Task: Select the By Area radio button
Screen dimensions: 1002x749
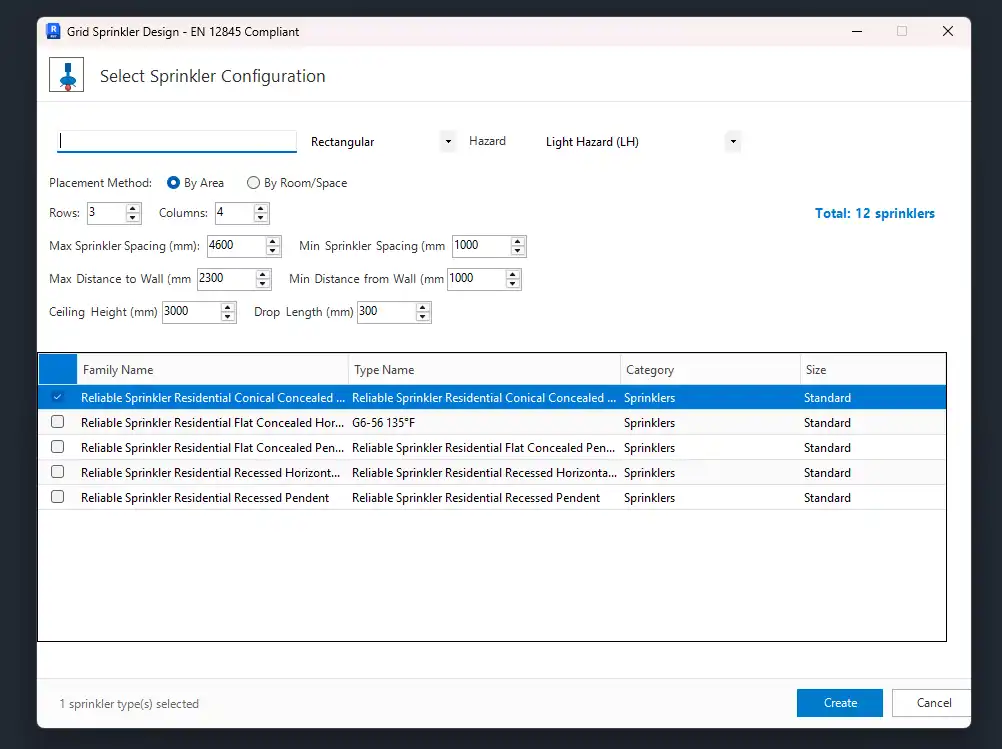Action: tap(174, 183)
